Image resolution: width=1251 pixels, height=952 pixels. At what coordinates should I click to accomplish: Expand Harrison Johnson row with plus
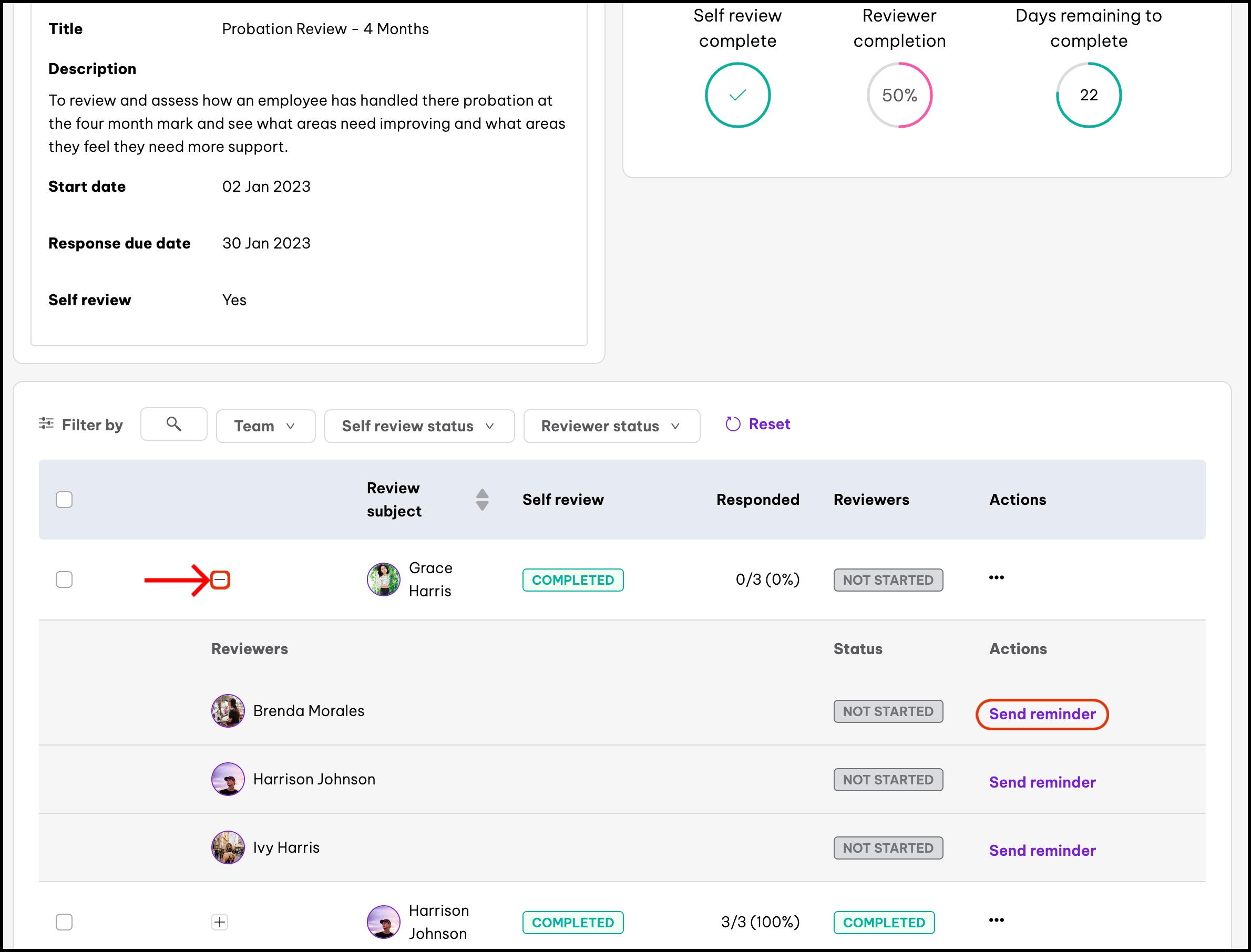pyautogui.click(x=220, y=922)
